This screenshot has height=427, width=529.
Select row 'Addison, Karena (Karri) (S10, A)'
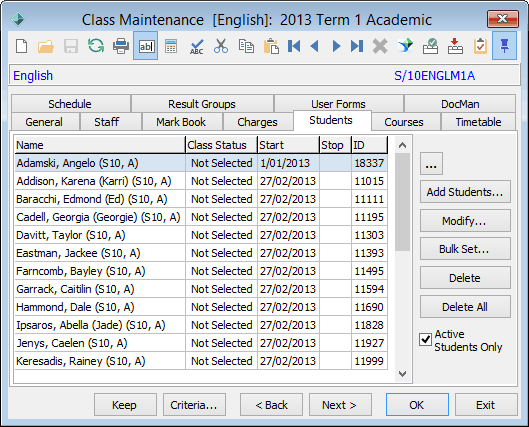tap(201, 181)
